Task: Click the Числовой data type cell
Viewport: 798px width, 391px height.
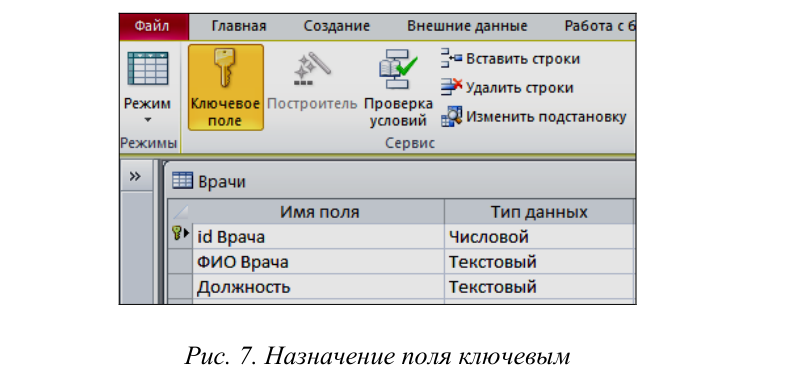Action: [x=539, y=237]
